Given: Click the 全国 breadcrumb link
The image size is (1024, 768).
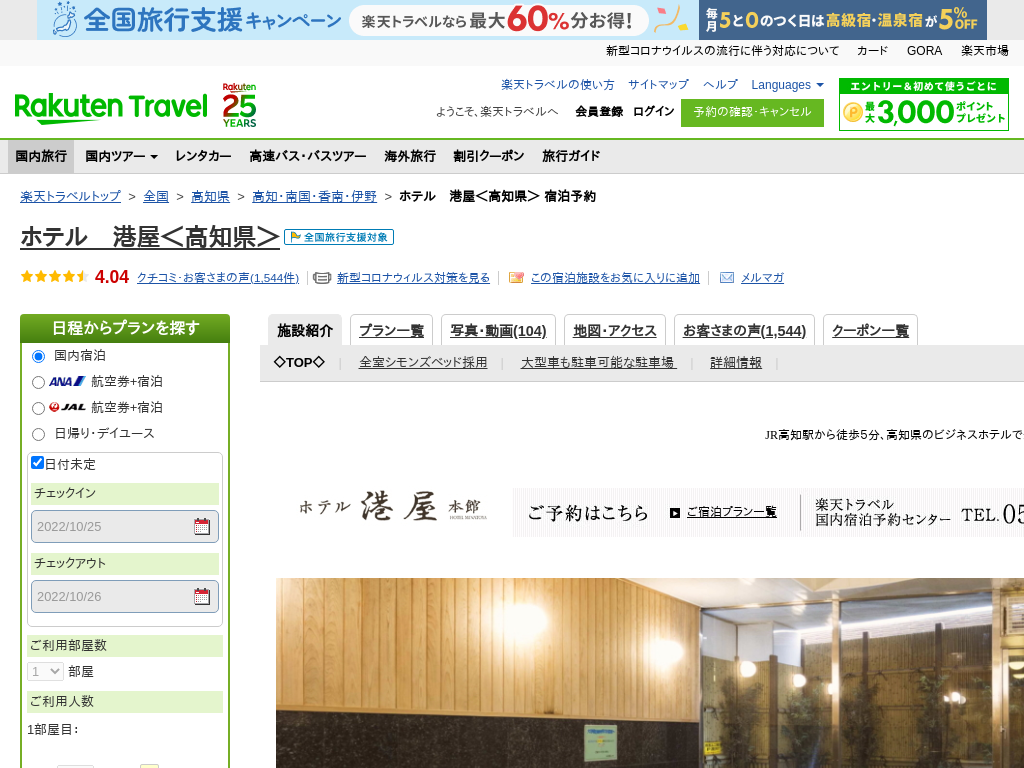Looking at the screenshot, I should coord(156,197).
